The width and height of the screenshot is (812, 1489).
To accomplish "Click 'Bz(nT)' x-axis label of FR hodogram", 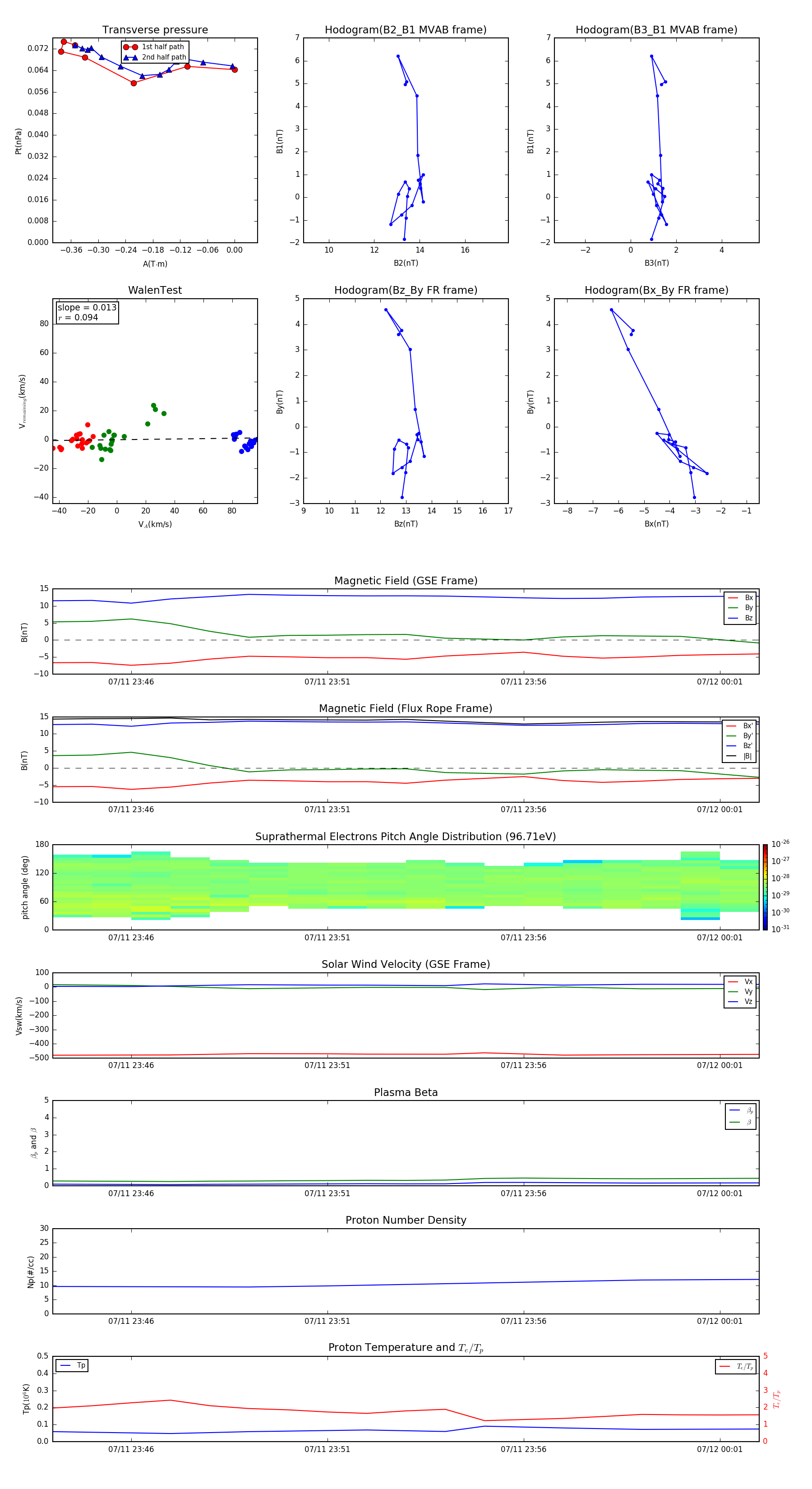I will click(406, 524).
